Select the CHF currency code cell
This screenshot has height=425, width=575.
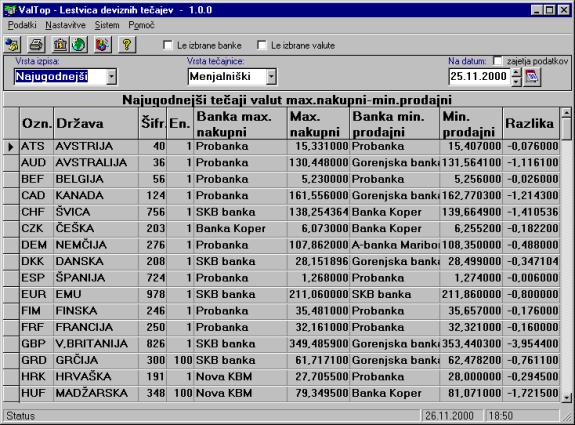coord(37,212)
